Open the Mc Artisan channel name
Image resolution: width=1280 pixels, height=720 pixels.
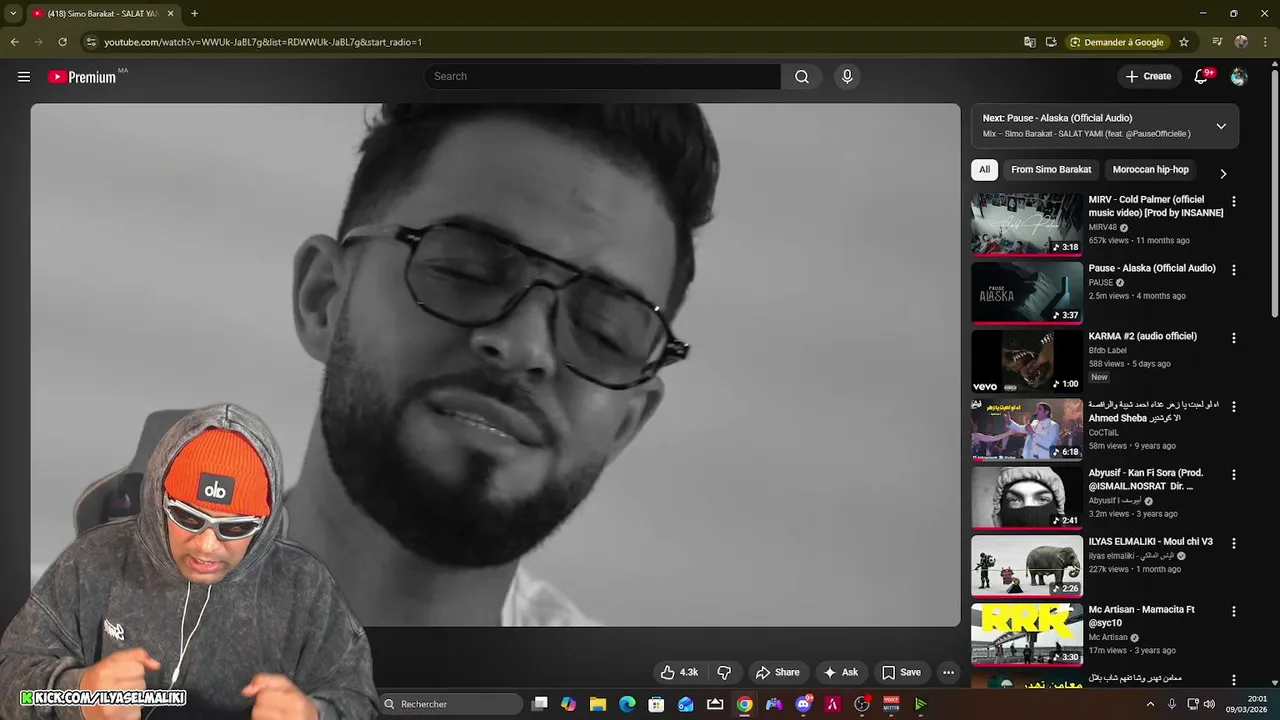coord(1108,637)
